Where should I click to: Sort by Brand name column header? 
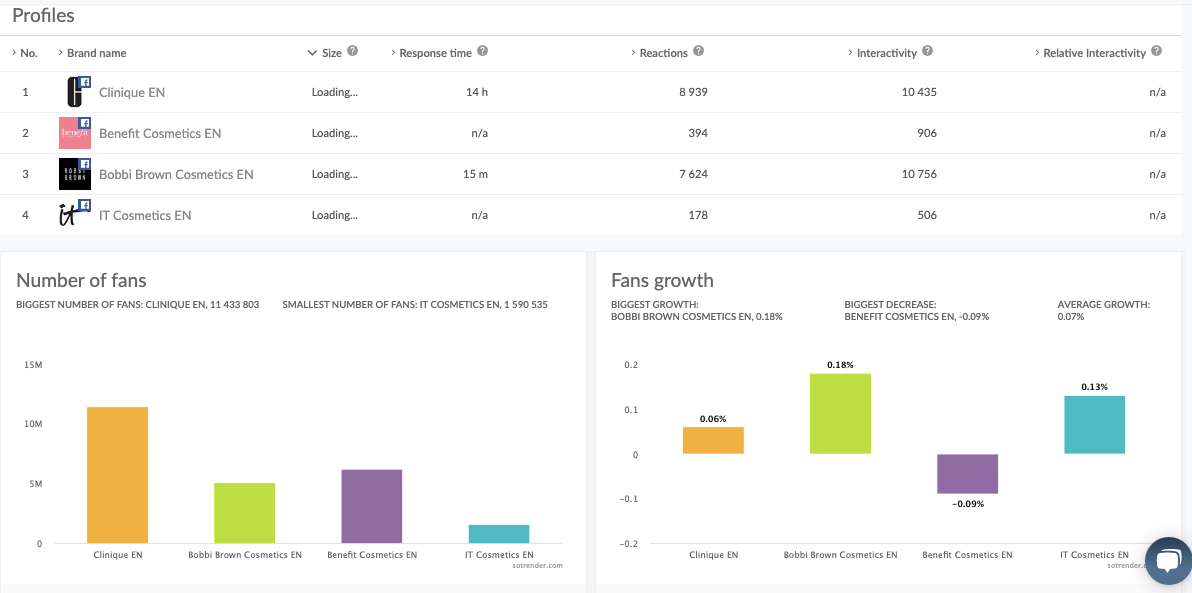[96, 53]
